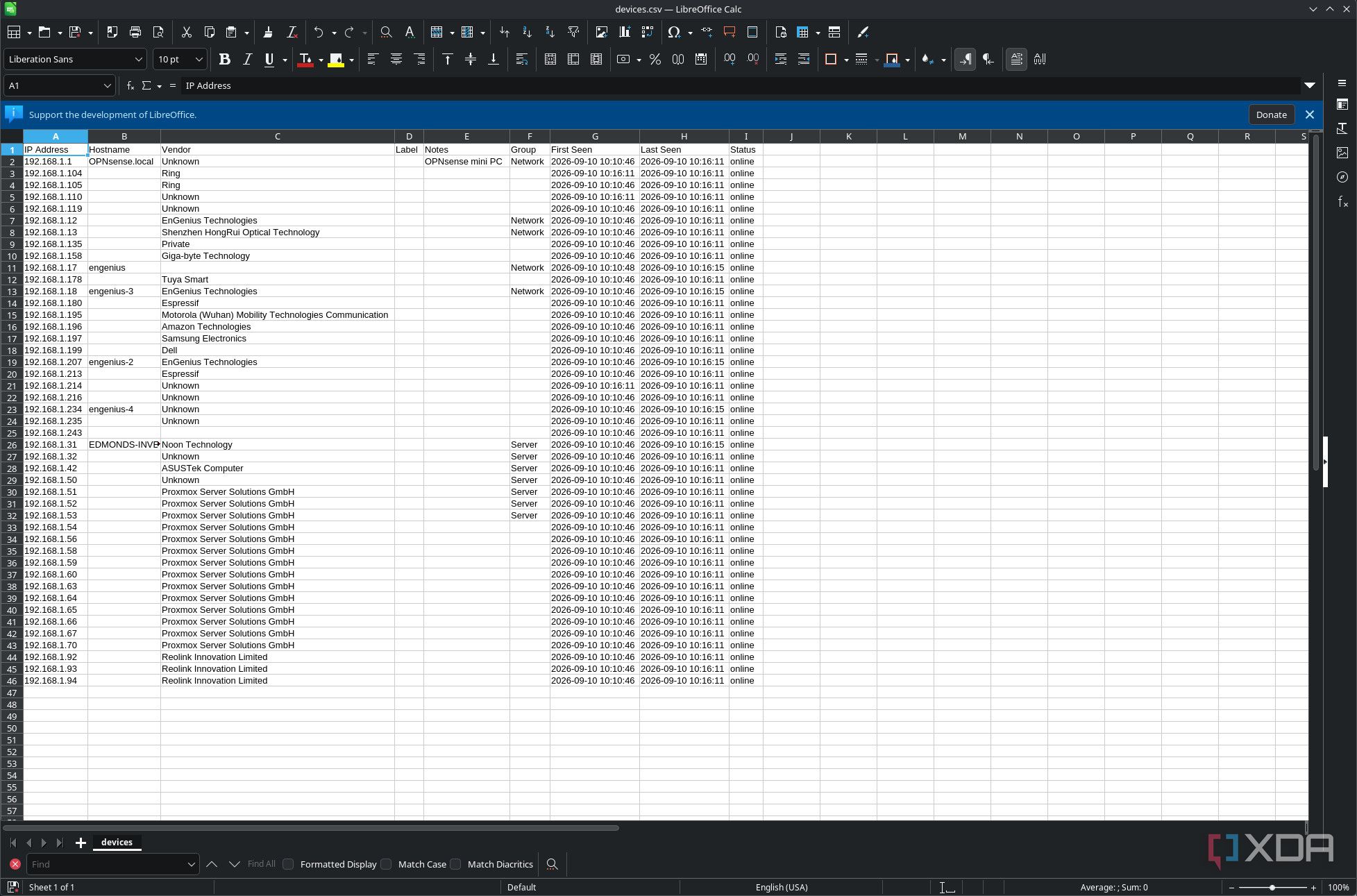Toggle Underline formatting
Image resolution: width=1357 pixels, height=896 pixels.
pos(269,59)
